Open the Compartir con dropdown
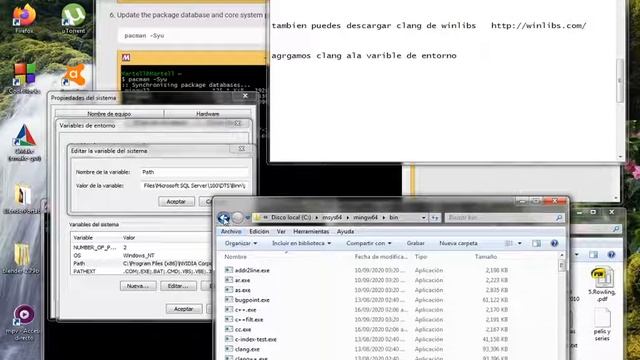The height and width of the screenshot is (360, 640). [369, 243]
